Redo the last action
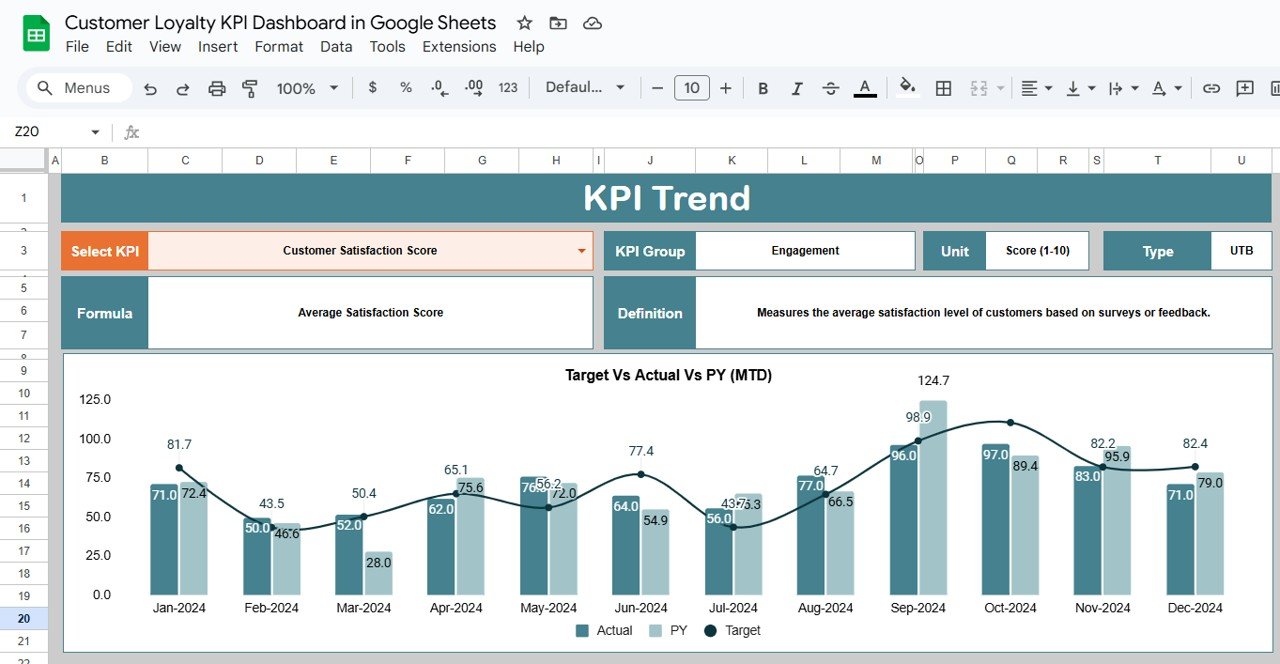The width and height of the screenshot is (1280, 664). coord(183,88)
